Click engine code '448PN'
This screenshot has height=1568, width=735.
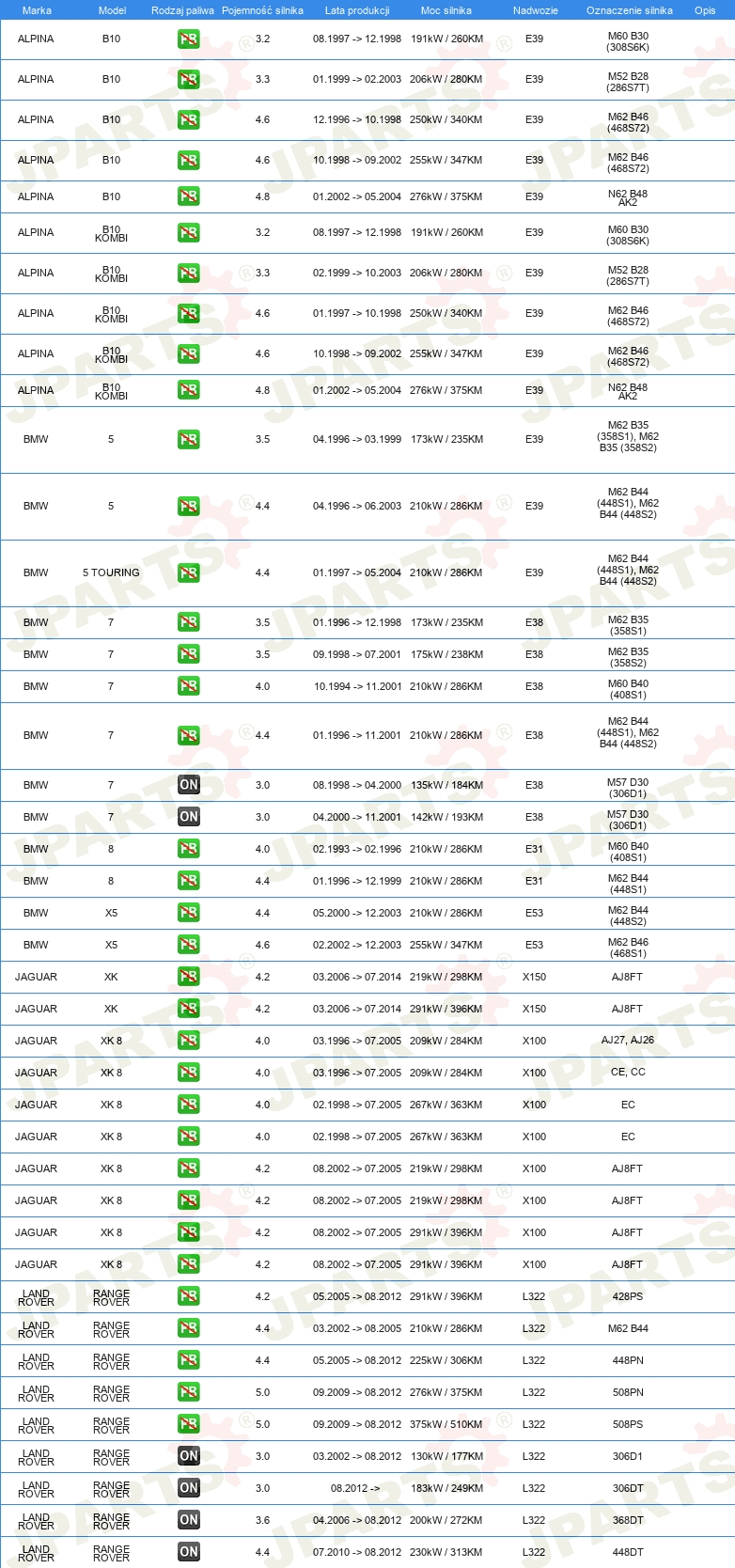coord(628,1359)
